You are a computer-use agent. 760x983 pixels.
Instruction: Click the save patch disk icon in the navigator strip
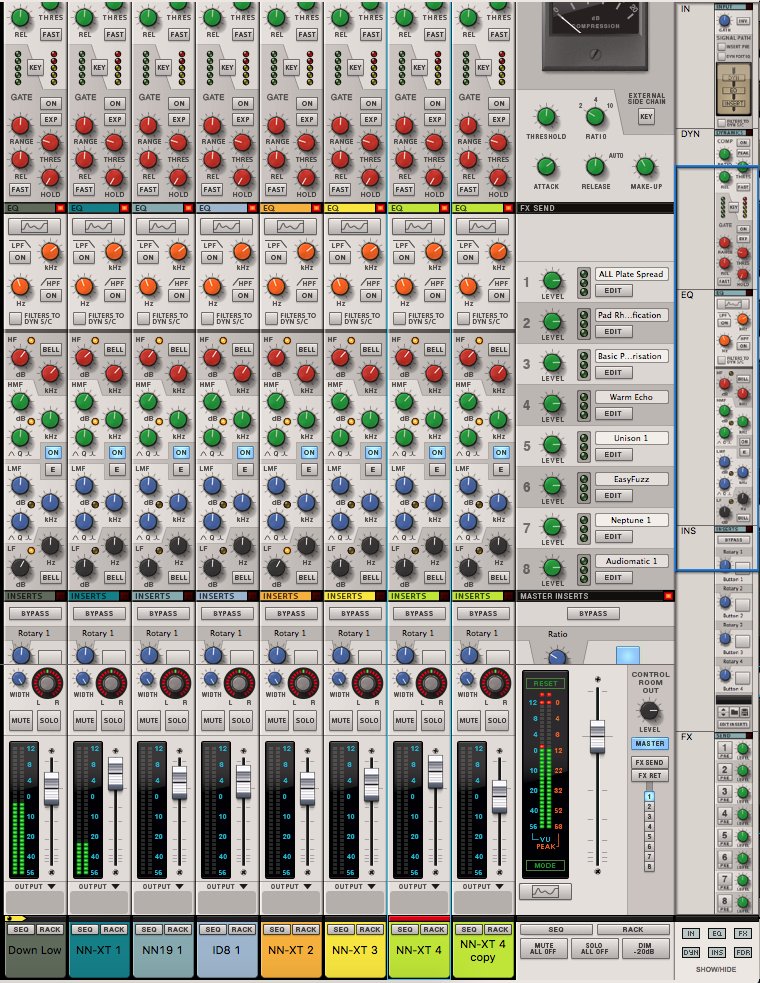pos(744,712)
